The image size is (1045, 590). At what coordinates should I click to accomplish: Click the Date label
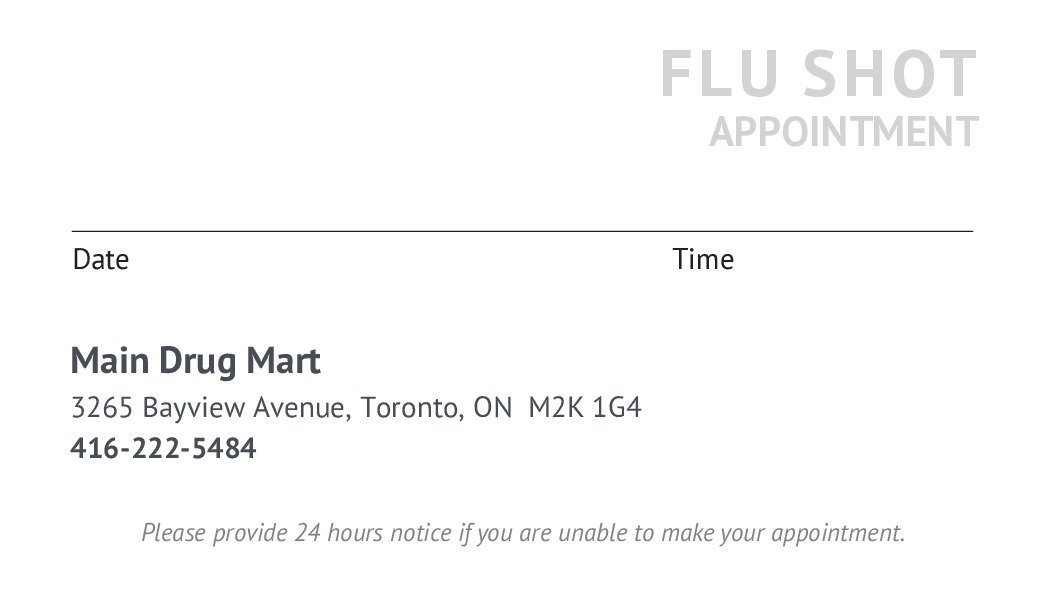(101, 260)
